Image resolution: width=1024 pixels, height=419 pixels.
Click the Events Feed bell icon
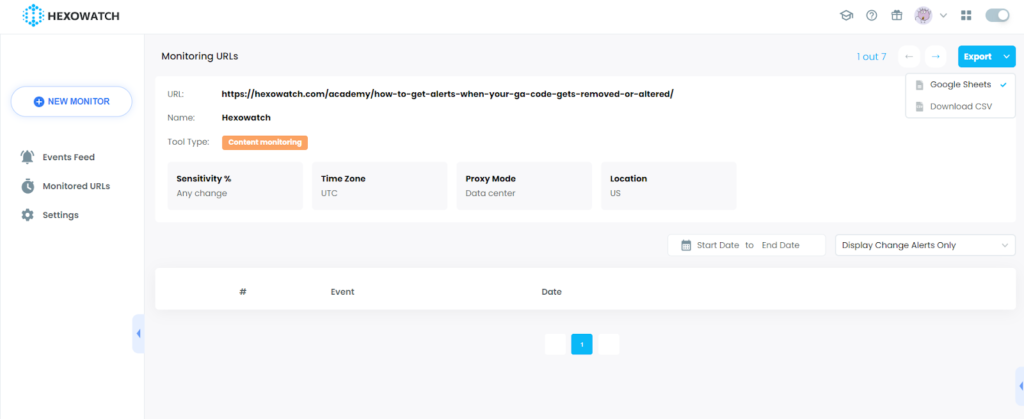click(x=27, y=157)
